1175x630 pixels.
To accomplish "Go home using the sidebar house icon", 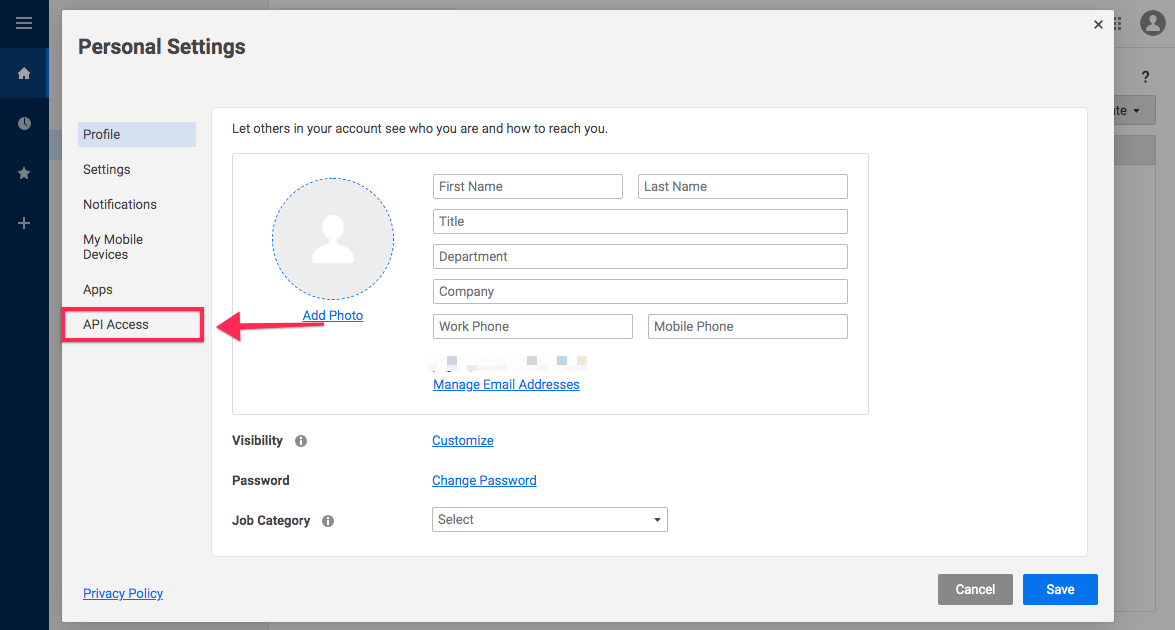I will click(x=24, y=73).
